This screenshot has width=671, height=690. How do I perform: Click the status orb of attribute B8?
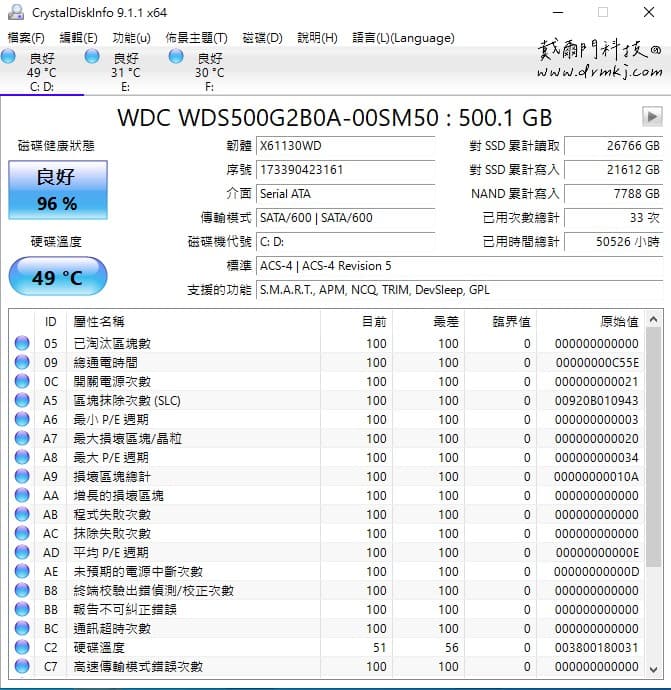pyautogui.click(x=22, y=590)
